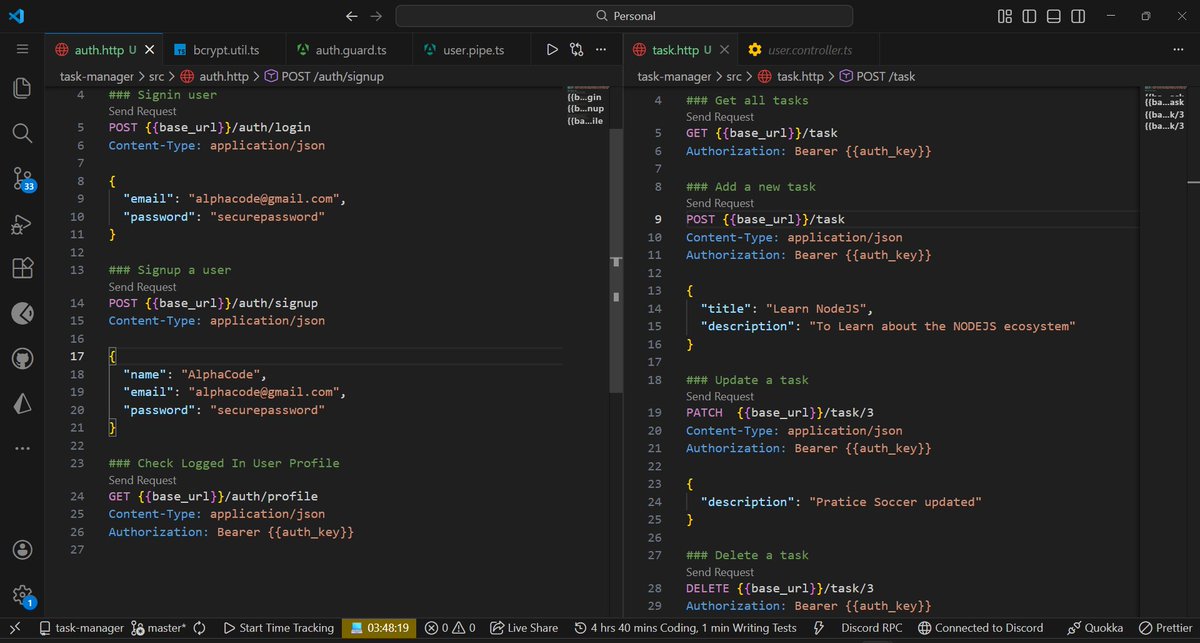The height and width of the screenshot is (643, 1200).
Task: Open the Source Control panel showing 33 changes
Action: pyautogui.click(x=22, y=178)
